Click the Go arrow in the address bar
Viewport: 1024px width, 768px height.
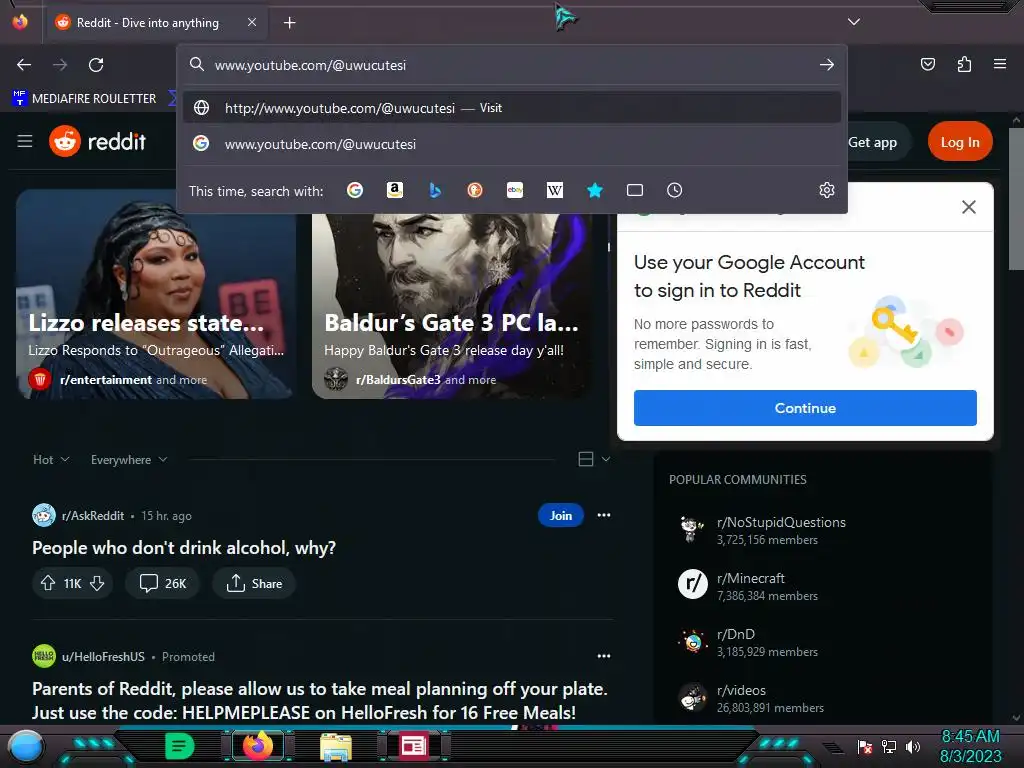coord(827,65)
